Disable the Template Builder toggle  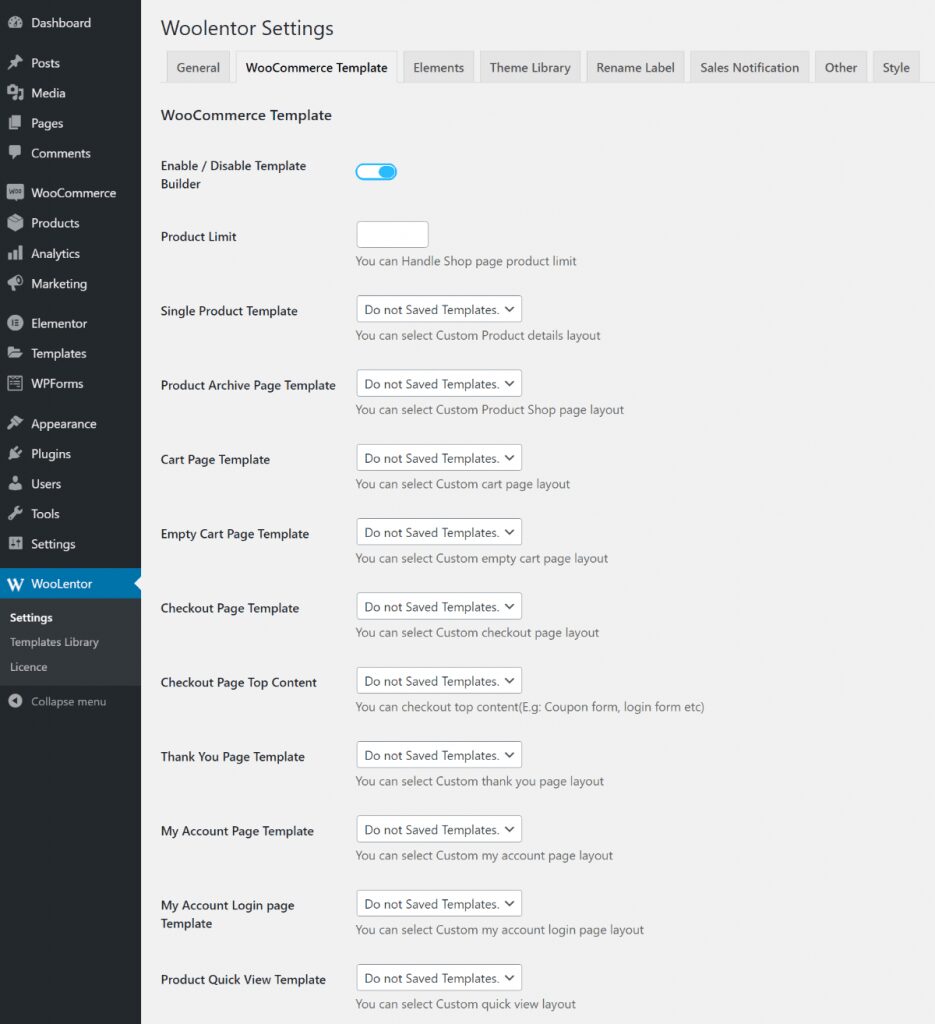(x=376, y=171)
